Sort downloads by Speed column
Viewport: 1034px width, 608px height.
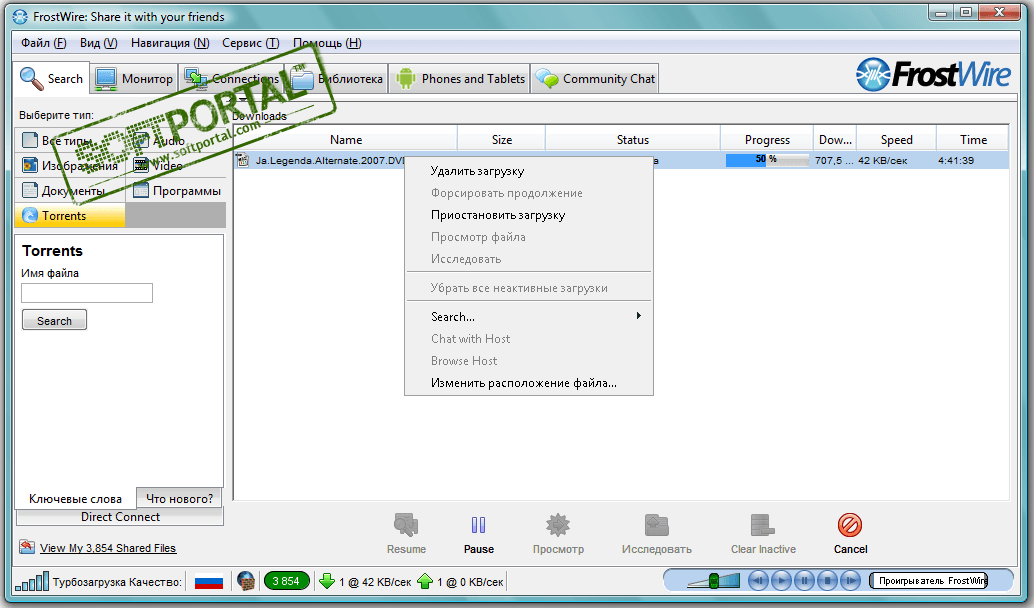pyautogui.click(x=896, y=140)
